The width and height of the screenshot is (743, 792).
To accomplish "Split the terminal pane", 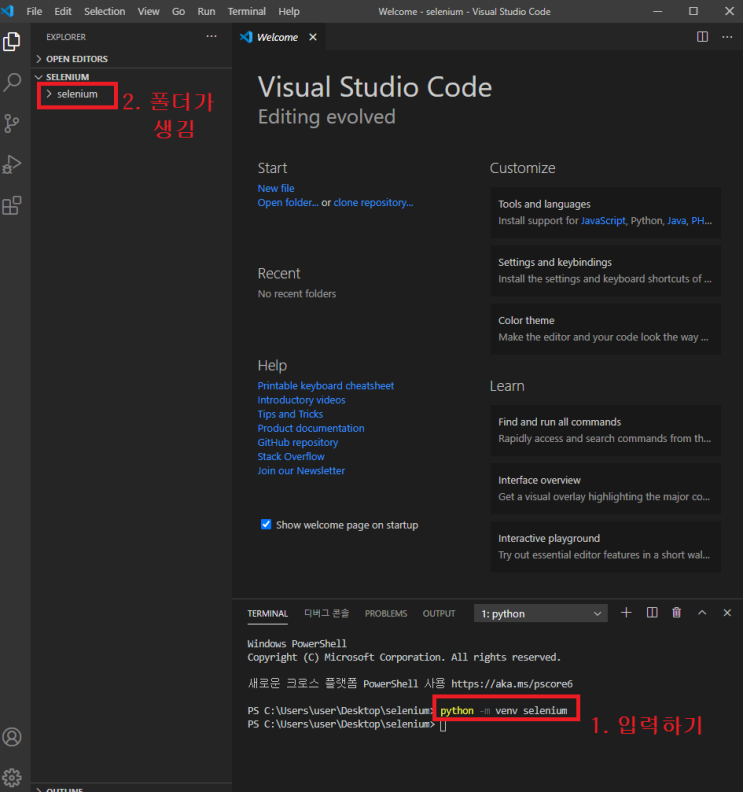I will point(652,613).
